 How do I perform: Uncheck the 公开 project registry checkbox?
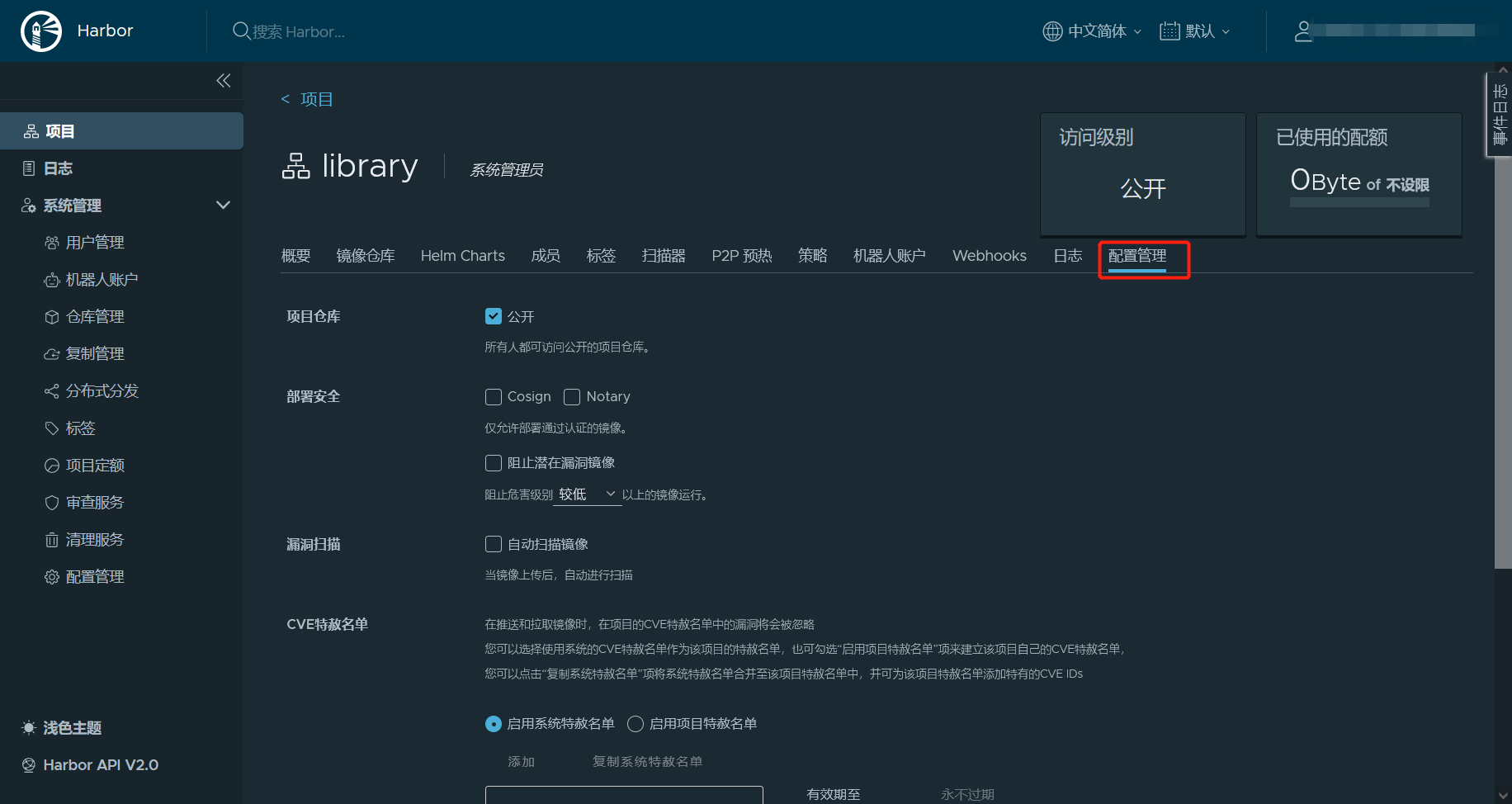(x=494, y=316)
